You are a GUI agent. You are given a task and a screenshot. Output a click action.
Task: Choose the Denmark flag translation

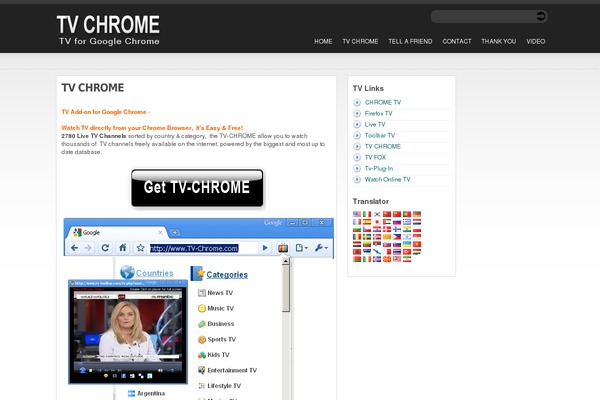tap(387, 229)
